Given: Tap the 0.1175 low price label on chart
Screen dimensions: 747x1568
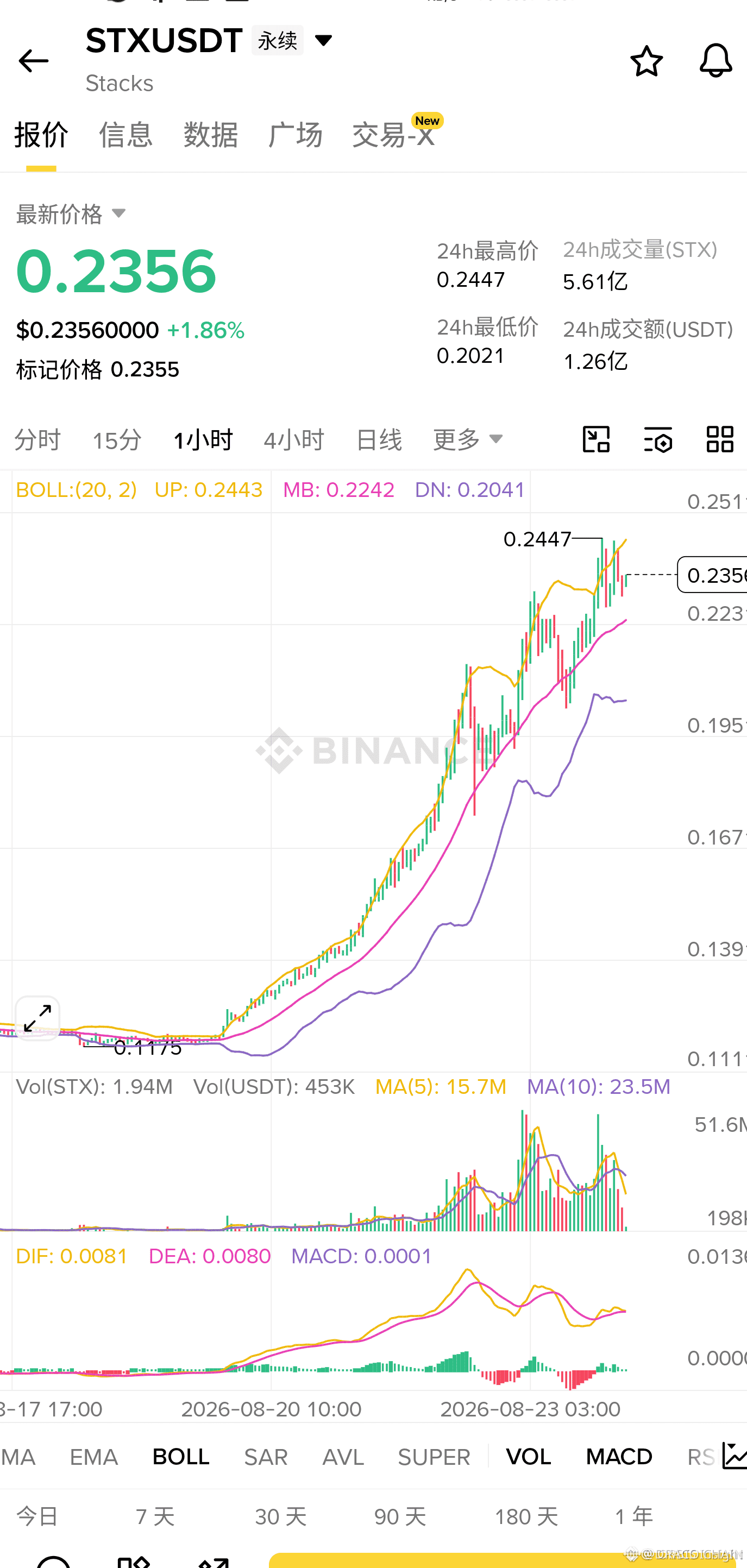Looking at the screenshot, I should (x=148, y=1048).
